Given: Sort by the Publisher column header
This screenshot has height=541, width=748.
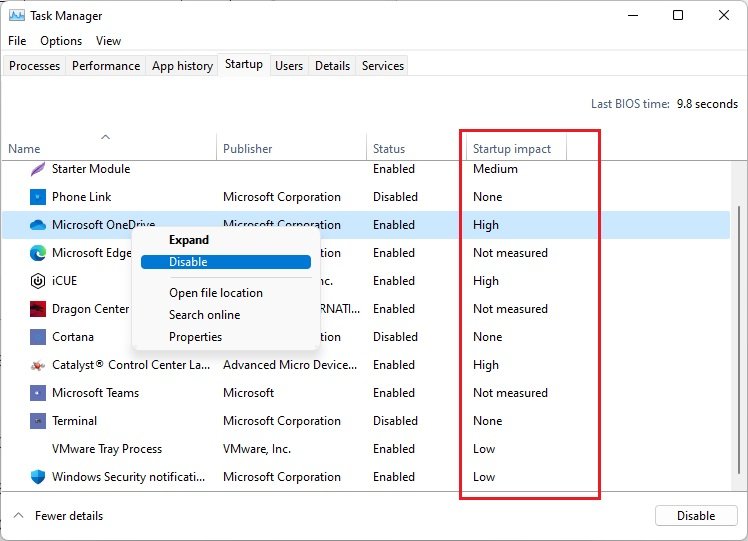Looking at the screenshot, I should click(291, 146).
